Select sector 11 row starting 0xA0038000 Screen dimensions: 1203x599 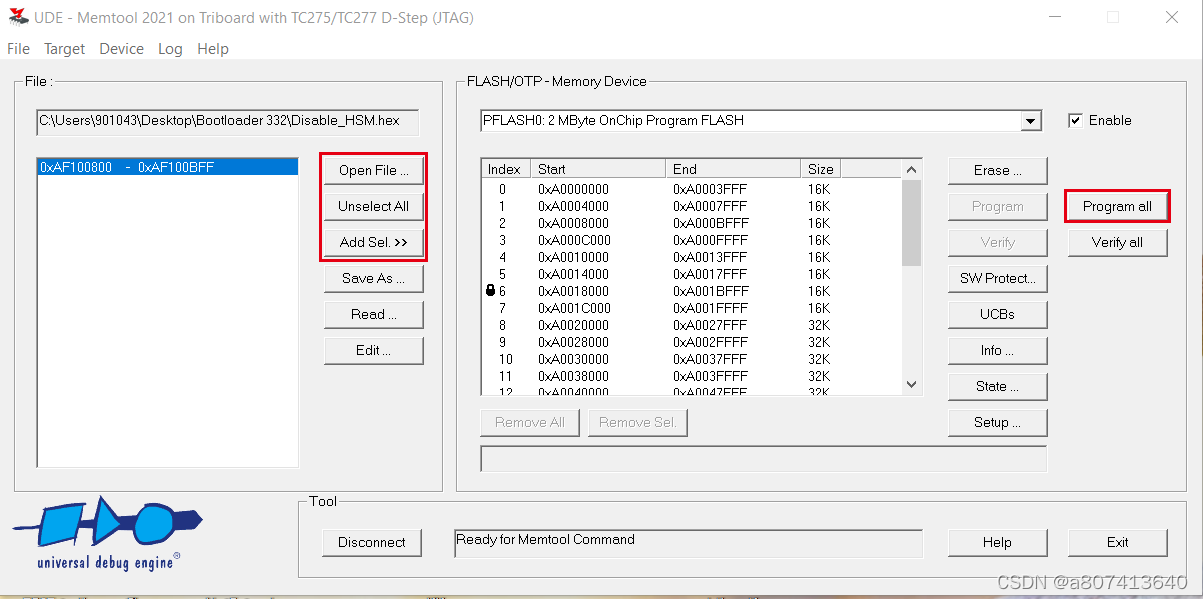coord(691,376)
